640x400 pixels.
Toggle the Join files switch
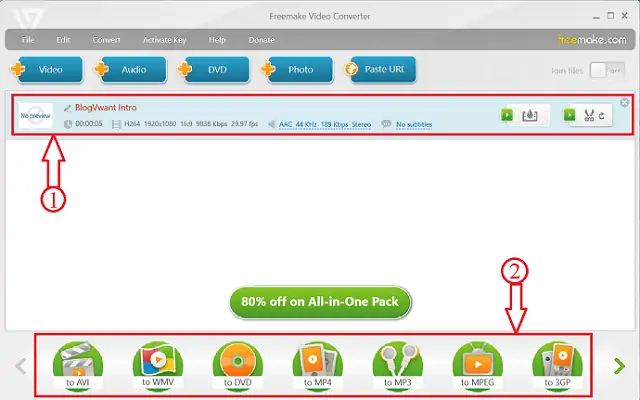(600, 70)
